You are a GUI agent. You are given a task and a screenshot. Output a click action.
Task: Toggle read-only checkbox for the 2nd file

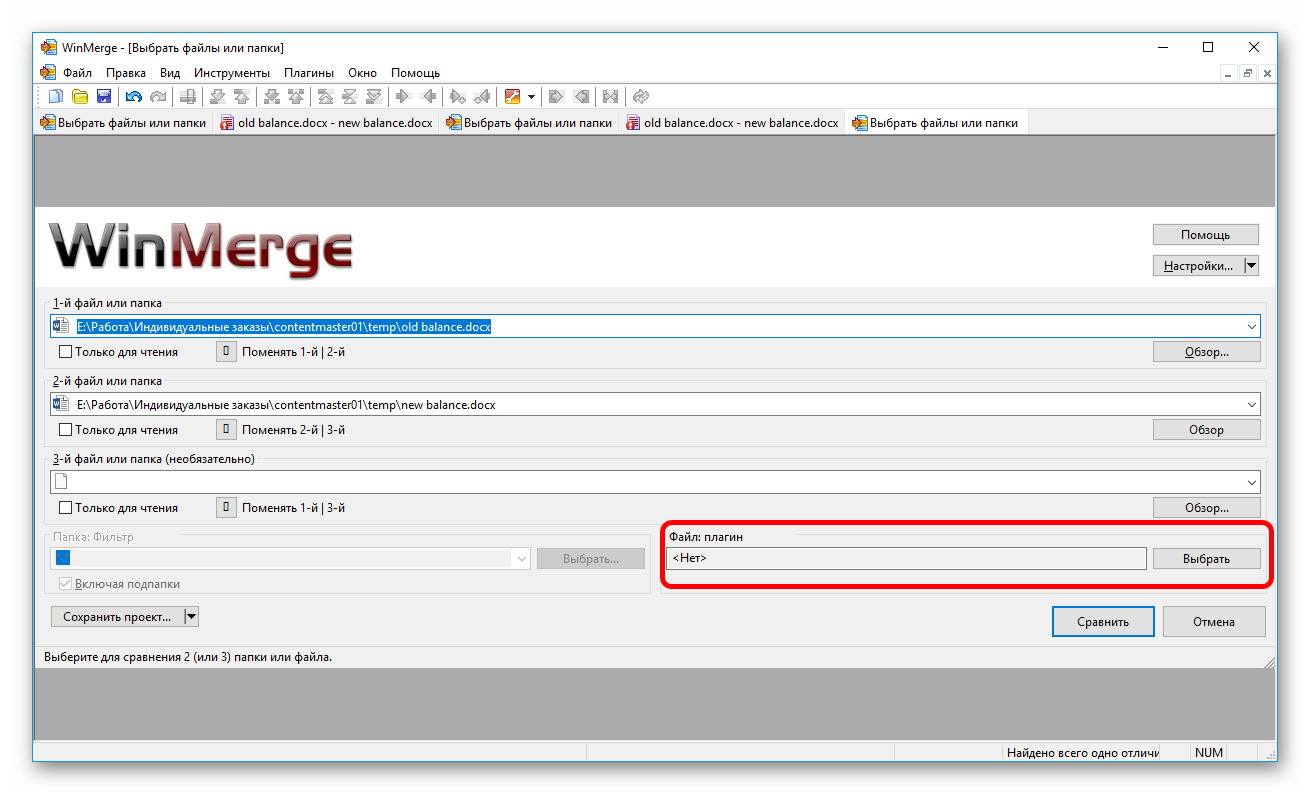point(66,430)
